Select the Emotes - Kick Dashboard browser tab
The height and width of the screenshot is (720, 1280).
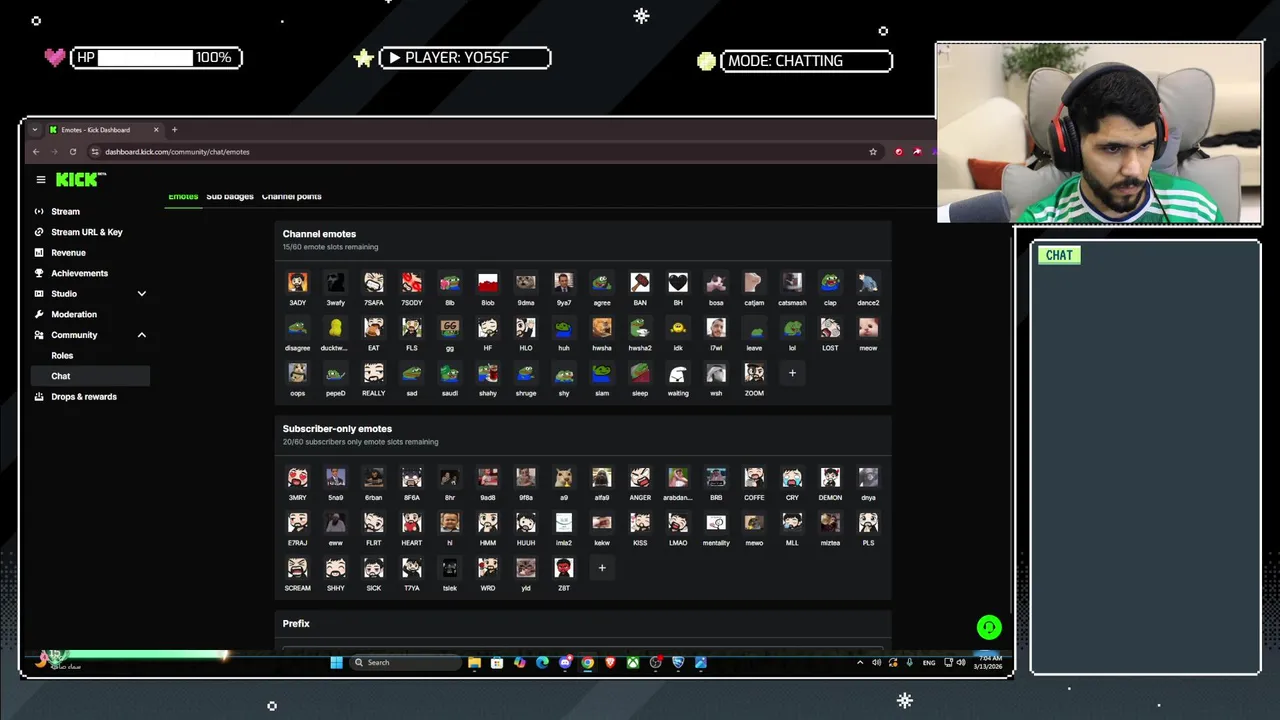point(105,130)
